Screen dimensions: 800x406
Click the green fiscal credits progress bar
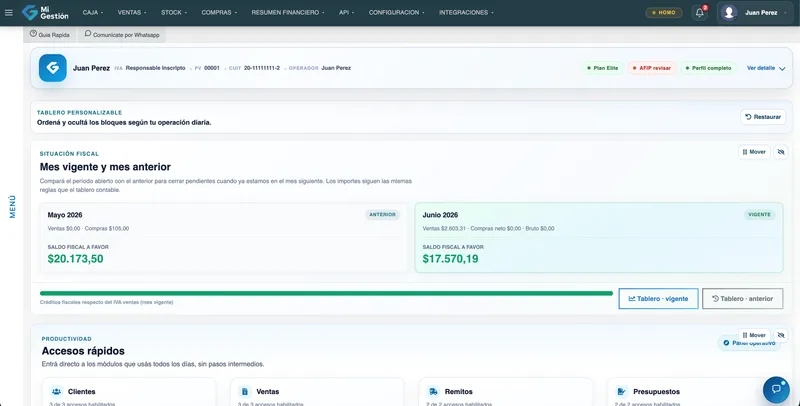coord(326,293)
